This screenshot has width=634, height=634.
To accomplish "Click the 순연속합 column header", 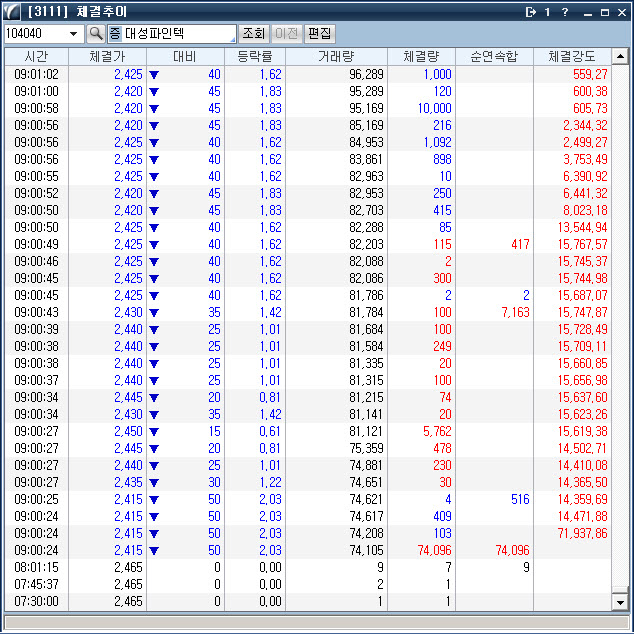I will pyautogui.click(x=494, y=56).
